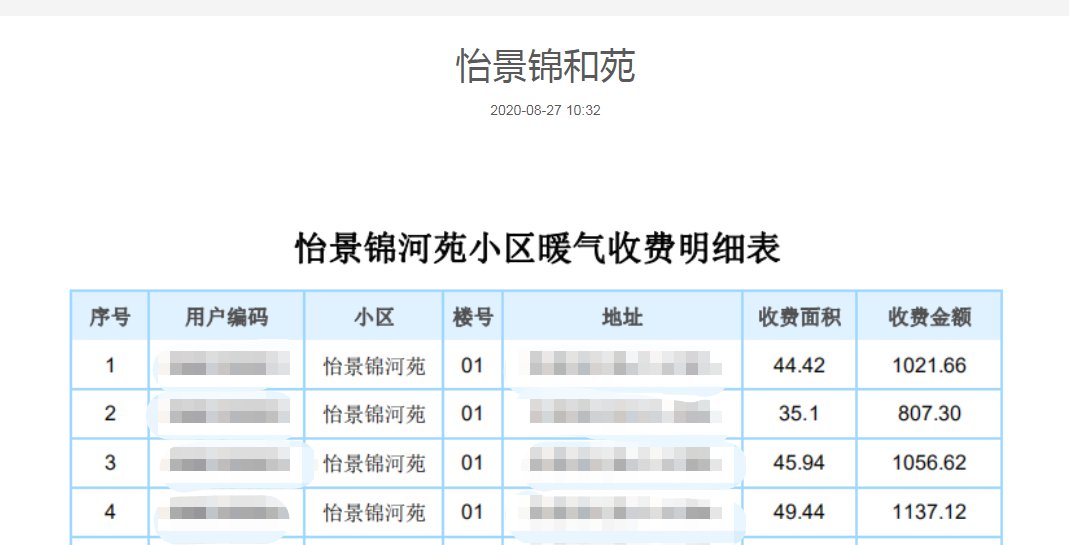Click the 收费面积 cell showing 35.1
1069x545 pixels.
click(799, 414)
